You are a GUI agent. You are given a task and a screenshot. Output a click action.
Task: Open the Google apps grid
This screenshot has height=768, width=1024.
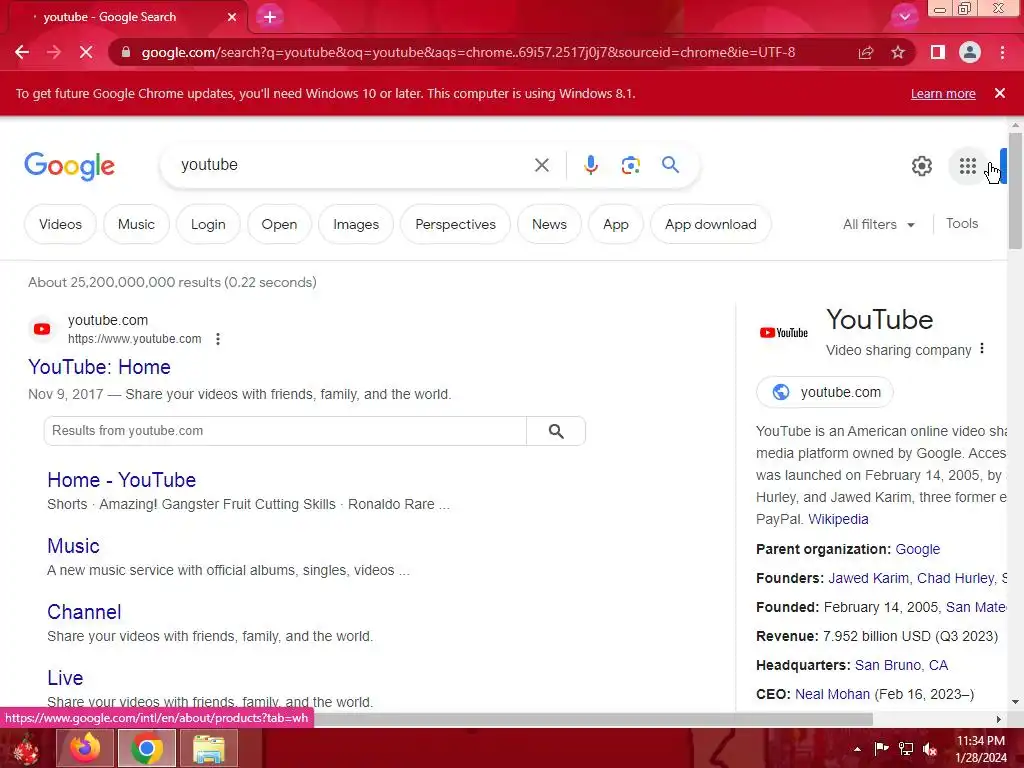tap(968, 166)
